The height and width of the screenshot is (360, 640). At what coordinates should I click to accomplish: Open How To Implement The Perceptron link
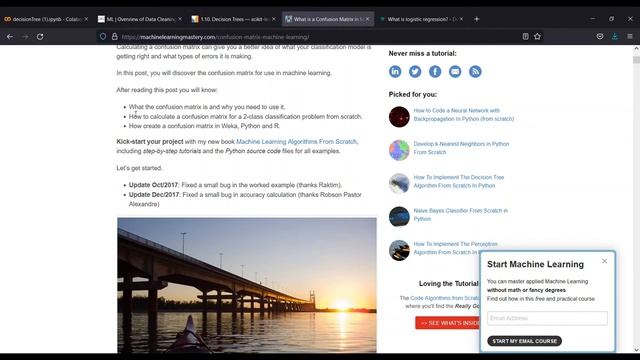coord(456,248)
